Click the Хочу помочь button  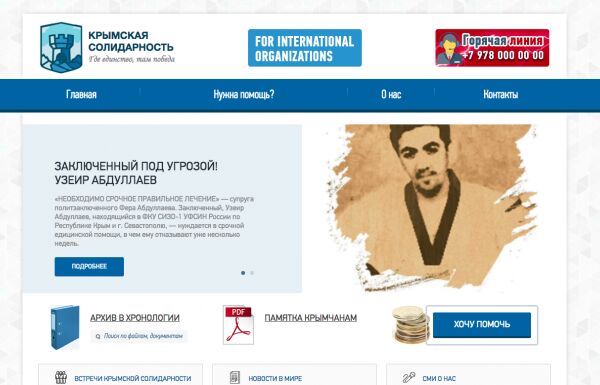tap(482, 325)
